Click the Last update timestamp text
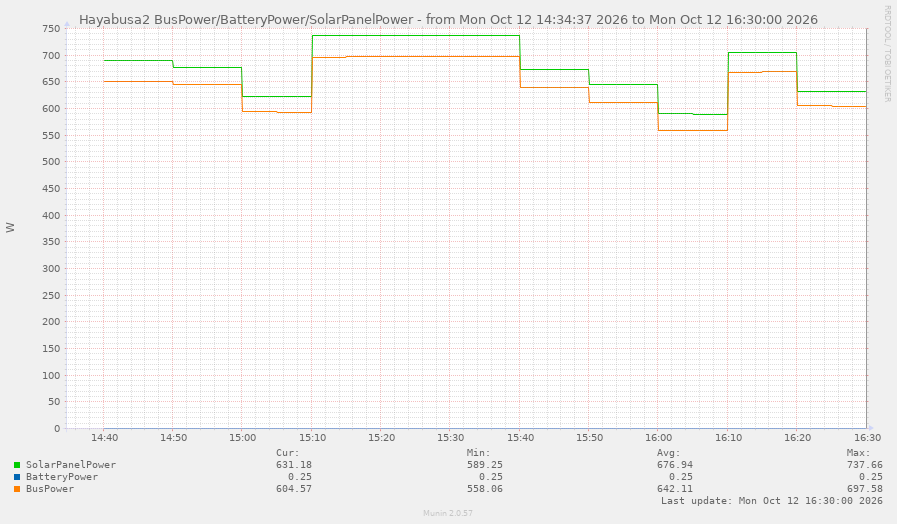 point(772,501)
